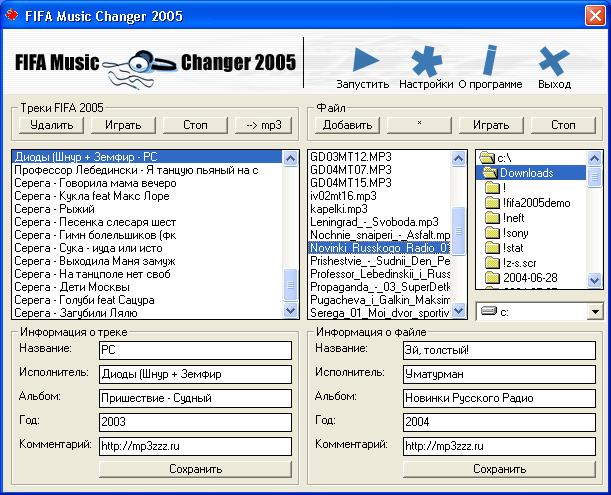611x495 pixels.
Task: Click the Запустить play icon
Action: click(366, 60)
